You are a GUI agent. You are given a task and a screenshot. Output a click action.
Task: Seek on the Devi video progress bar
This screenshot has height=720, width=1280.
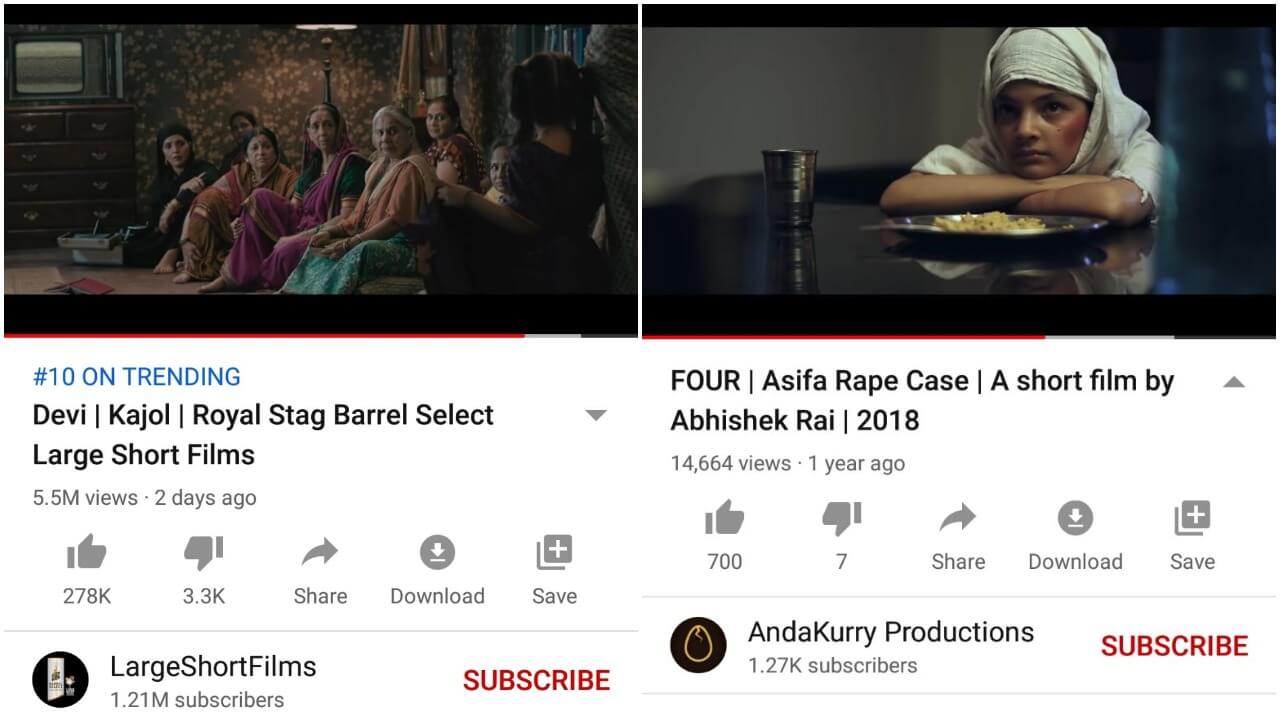click(320, 335)
